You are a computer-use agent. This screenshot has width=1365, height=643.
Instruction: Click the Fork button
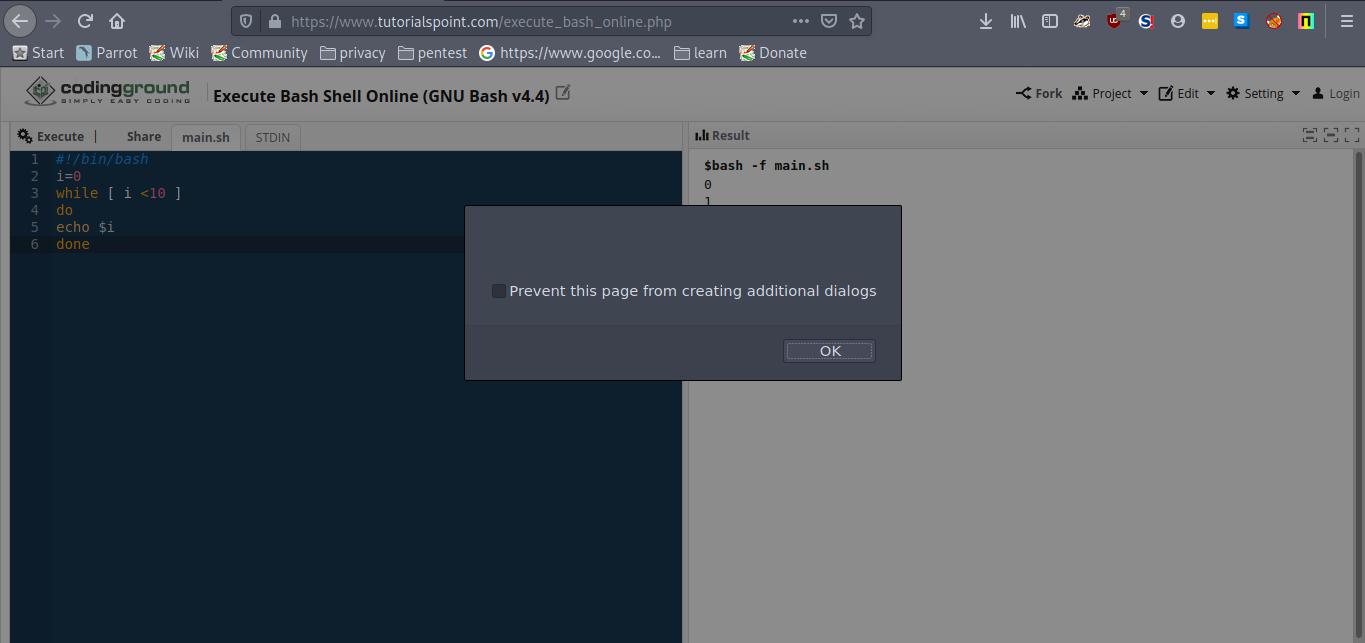1039,93
